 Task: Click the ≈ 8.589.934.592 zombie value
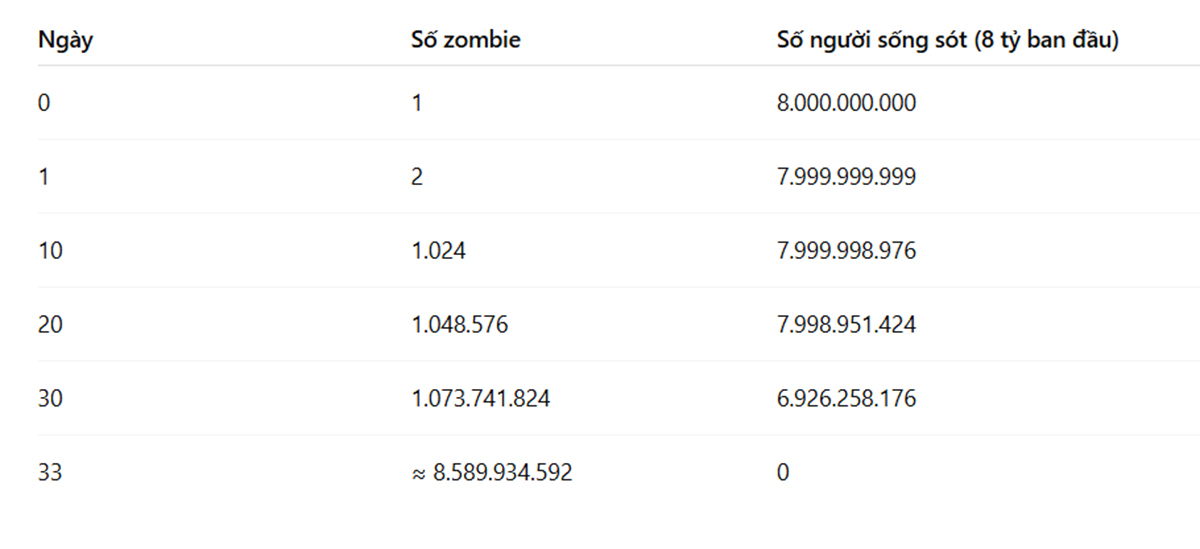pyautogui.click(x=491, y=473)
